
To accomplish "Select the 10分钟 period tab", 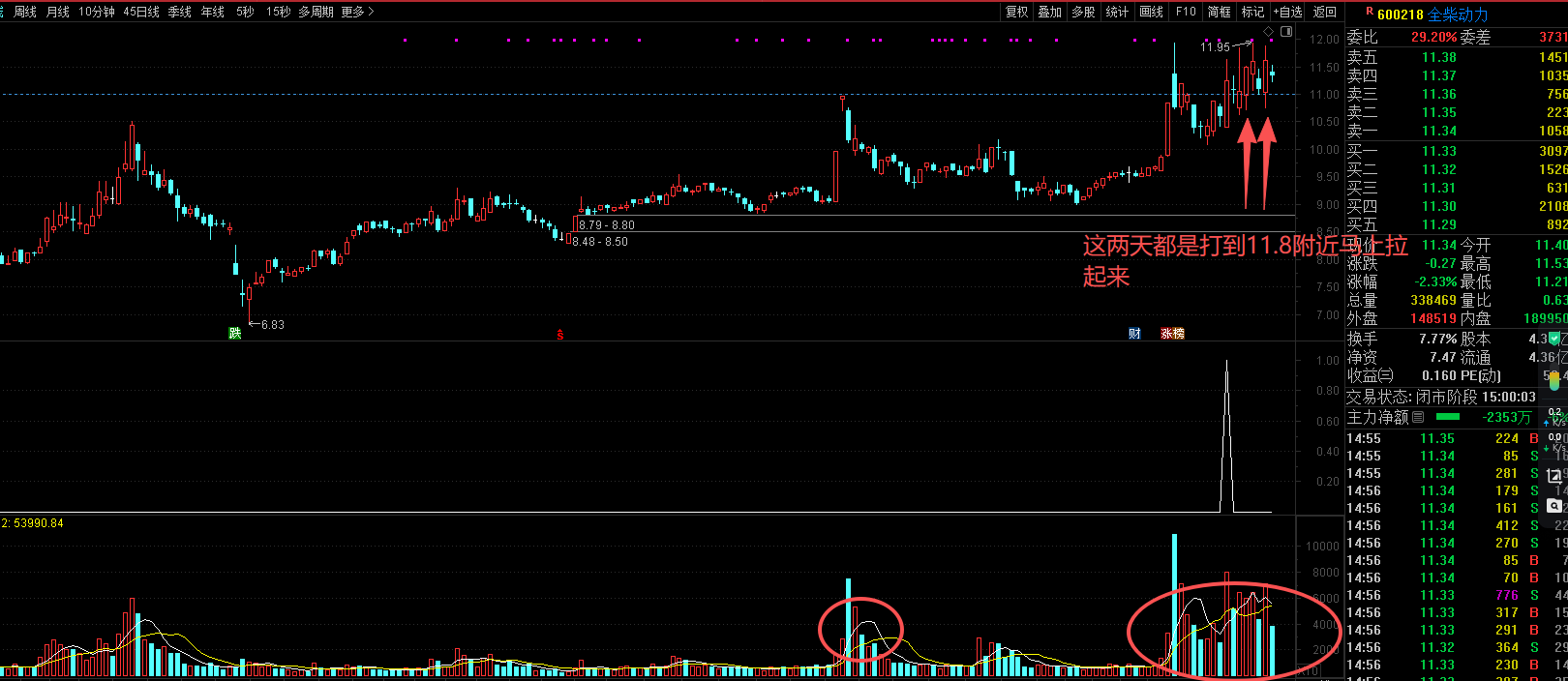I will point(97,12).
